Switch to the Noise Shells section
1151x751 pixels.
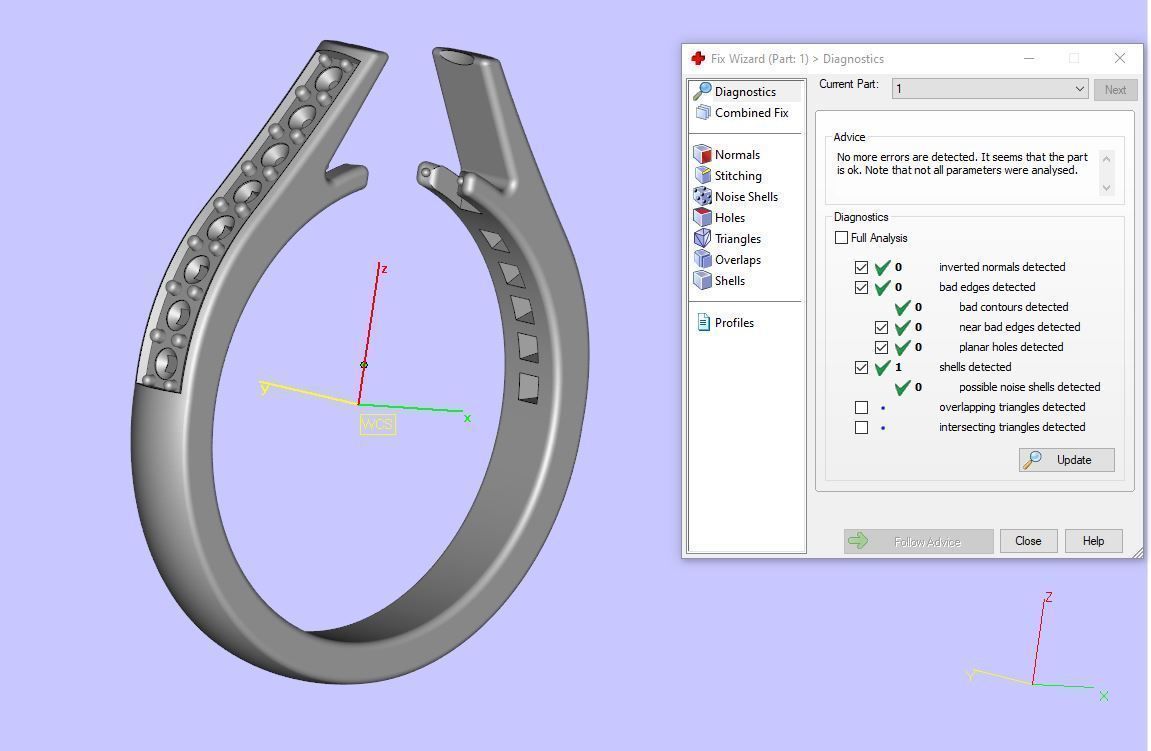click(746, 196)
